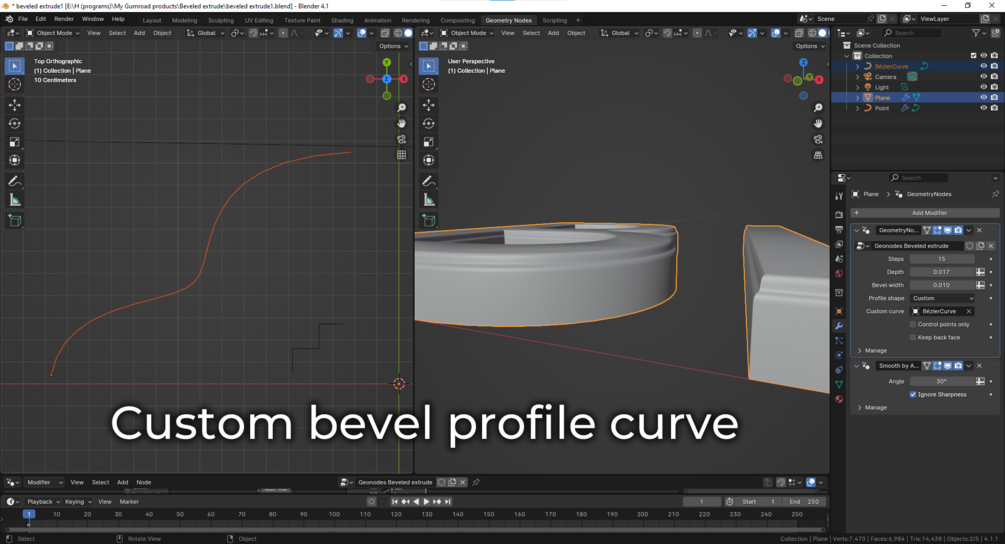Select the Annotate tool in right viewport
The width and height of the screenshot is (1005, 544).
(x=429, y=181)
